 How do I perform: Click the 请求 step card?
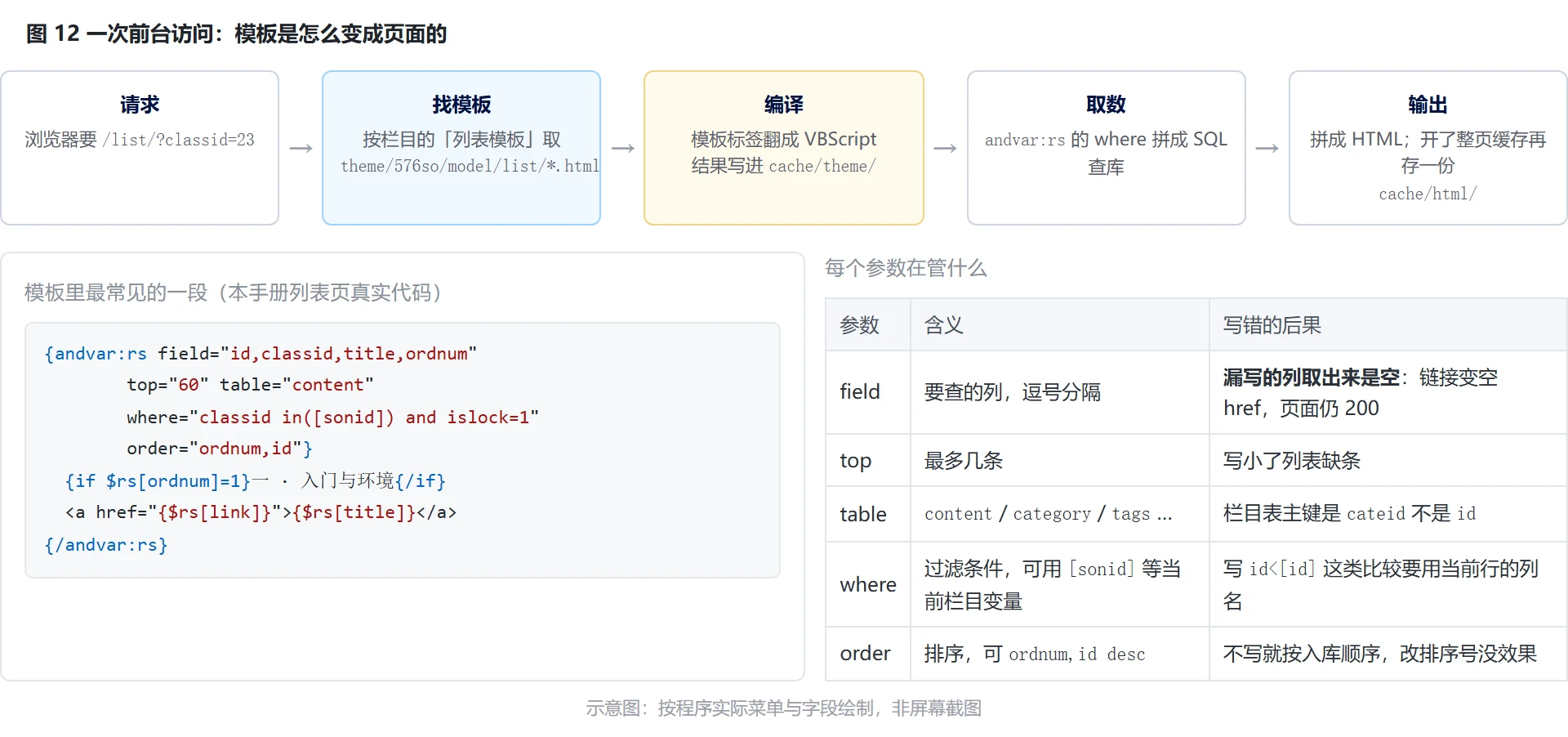click(x=140, y=148)
